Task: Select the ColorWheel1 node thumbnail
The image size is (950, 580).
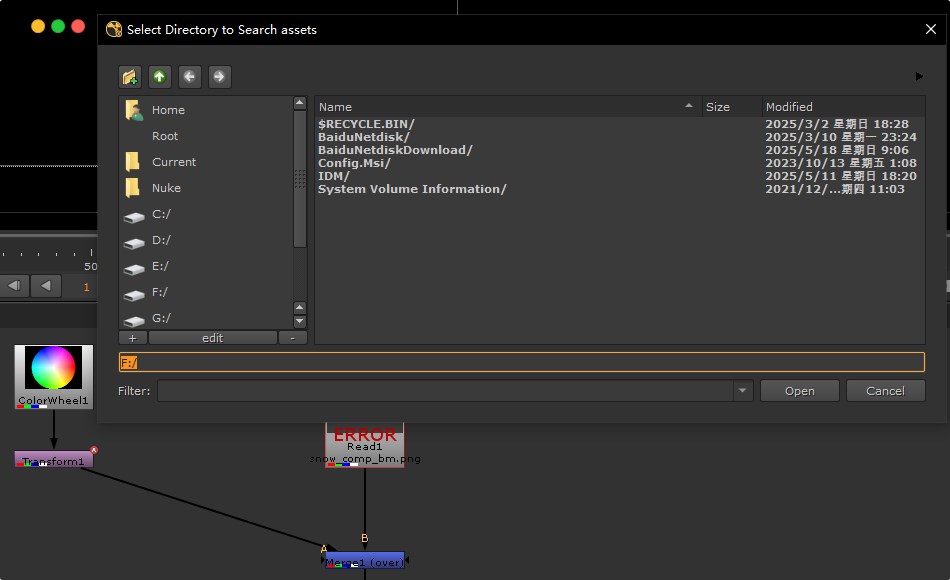Action: 54,369
